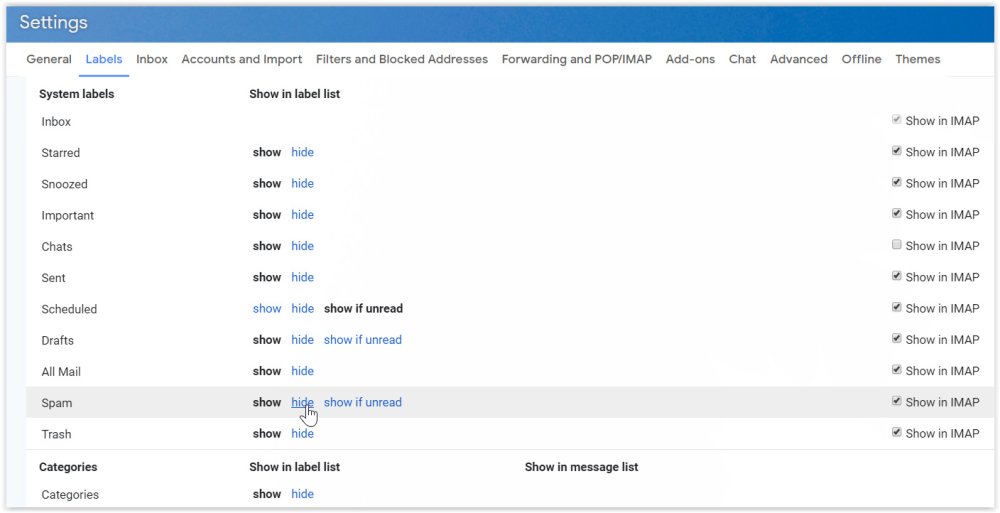Hide the All Mail label
Image resolution: width=1000 pixels, height=513 pixels.
click(302, 371)
